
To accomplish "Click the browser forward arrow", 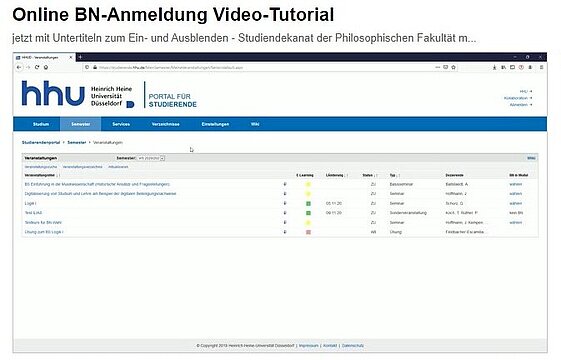I will coord(28,67).
